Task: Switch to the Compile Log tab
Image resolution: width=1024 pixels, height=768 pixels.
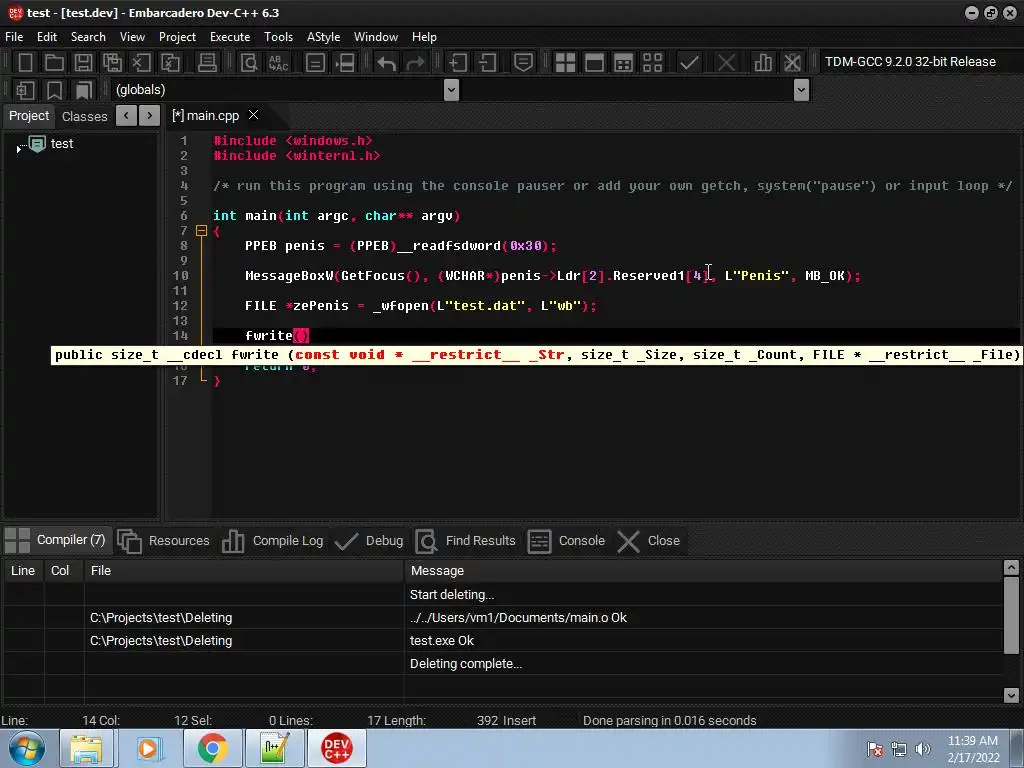Action: (272, 541)
